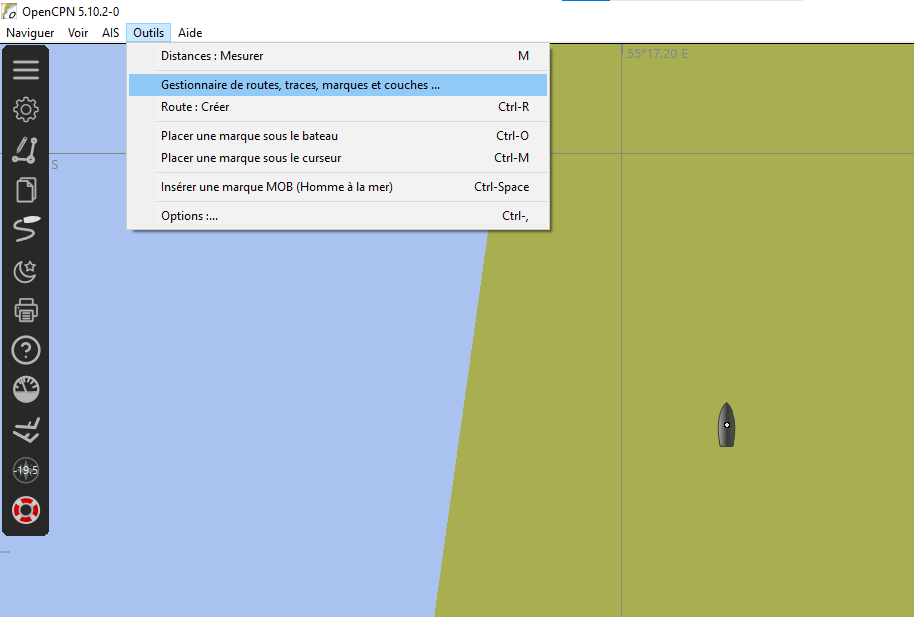Viewport: 914px width, 617px height.
Task: Open help using the question mark icon
Action: [26, 350]
